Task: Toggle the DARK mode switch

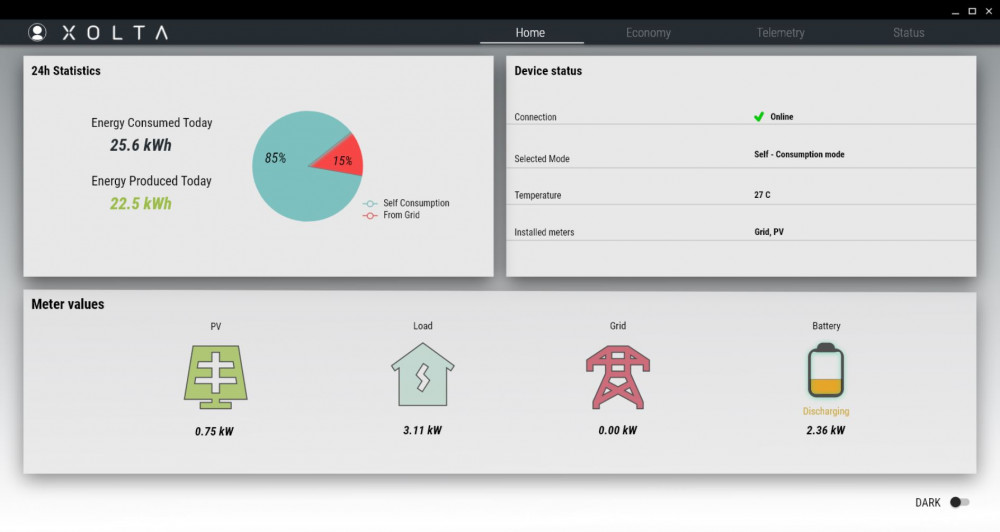Action: pos(959,503)
